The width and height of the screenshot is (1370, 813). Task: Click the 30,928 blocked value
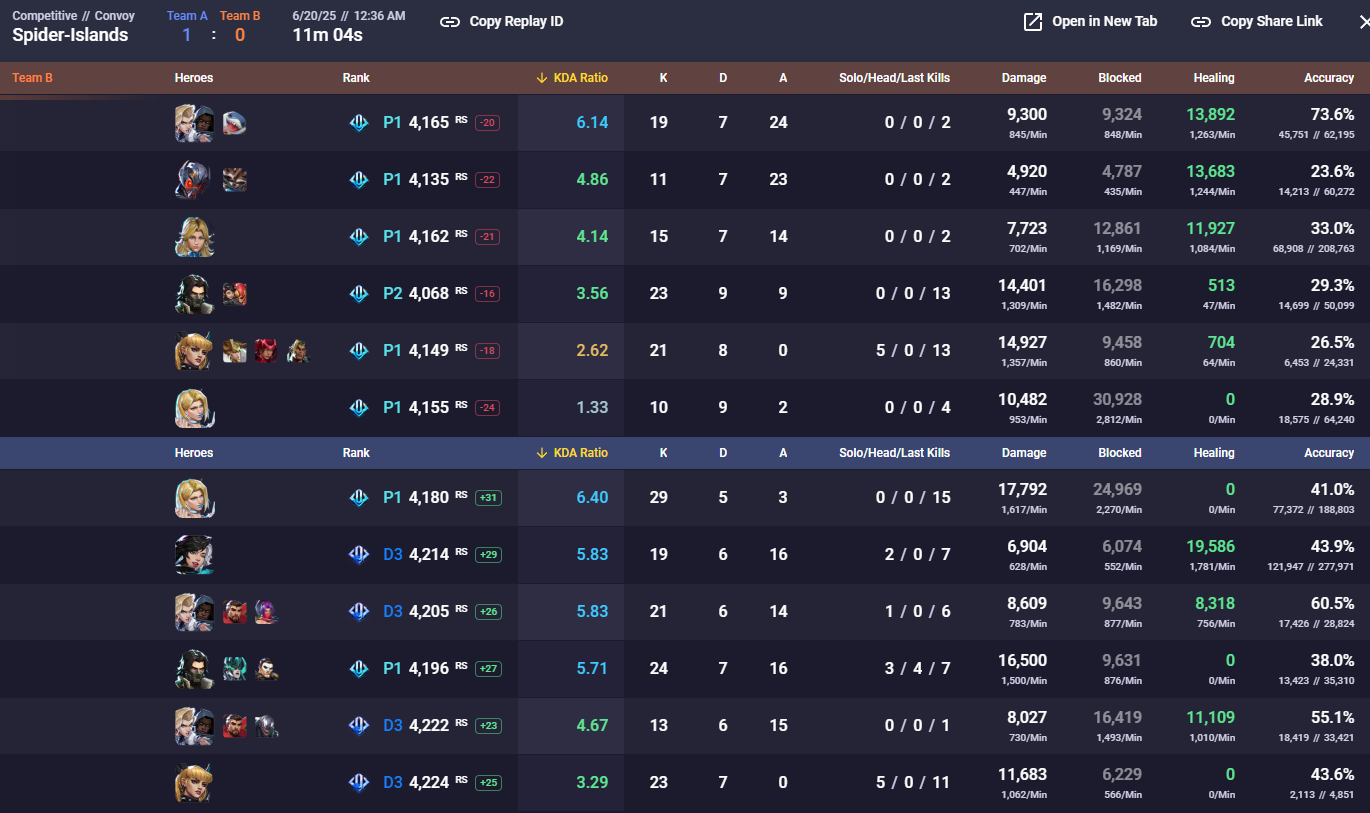tap(1117, 400)
